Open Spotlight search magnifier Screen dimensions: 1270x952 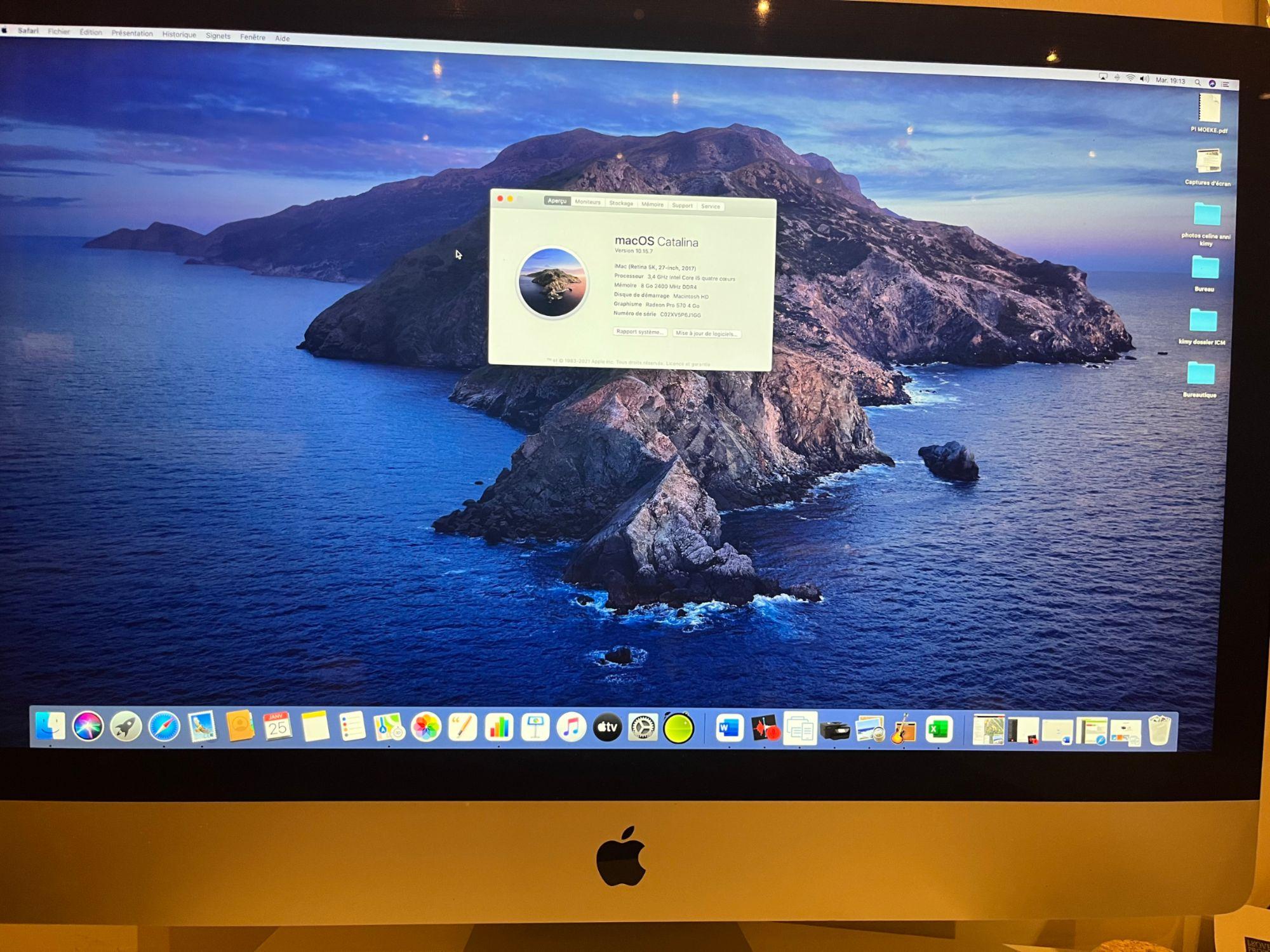click(1198, 82)
